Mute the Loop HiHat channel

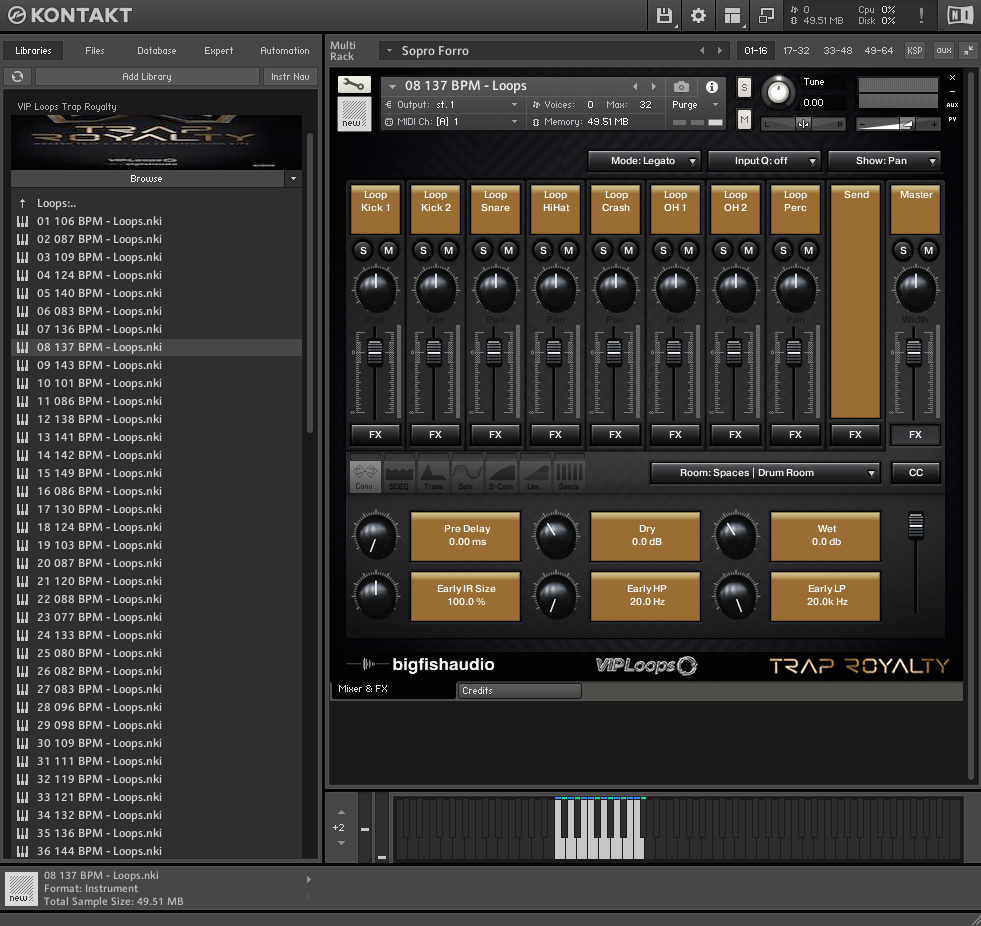click(569, 250)
